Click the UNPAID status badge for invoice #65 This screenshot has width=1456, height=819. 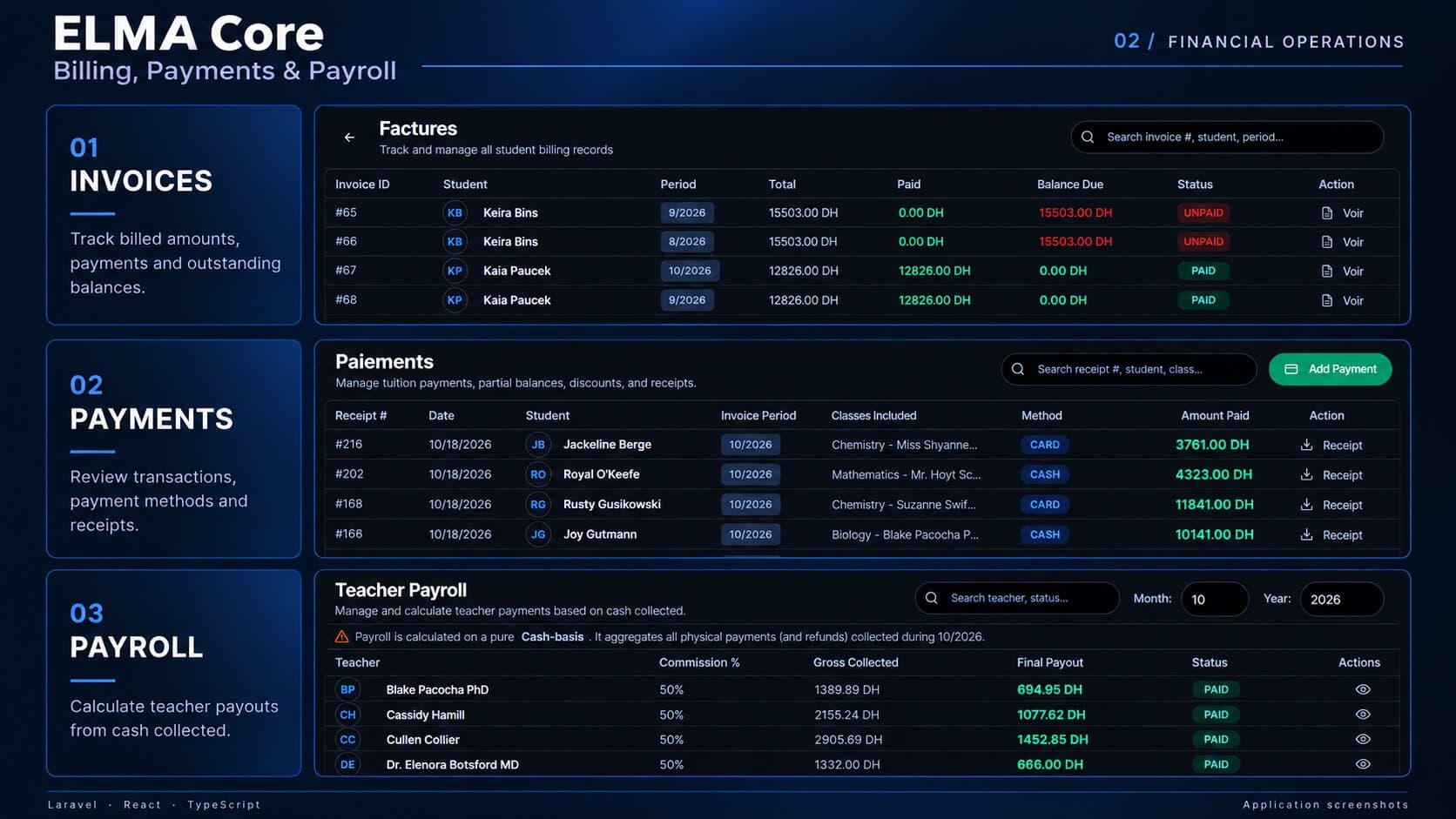pos(1203,213)
